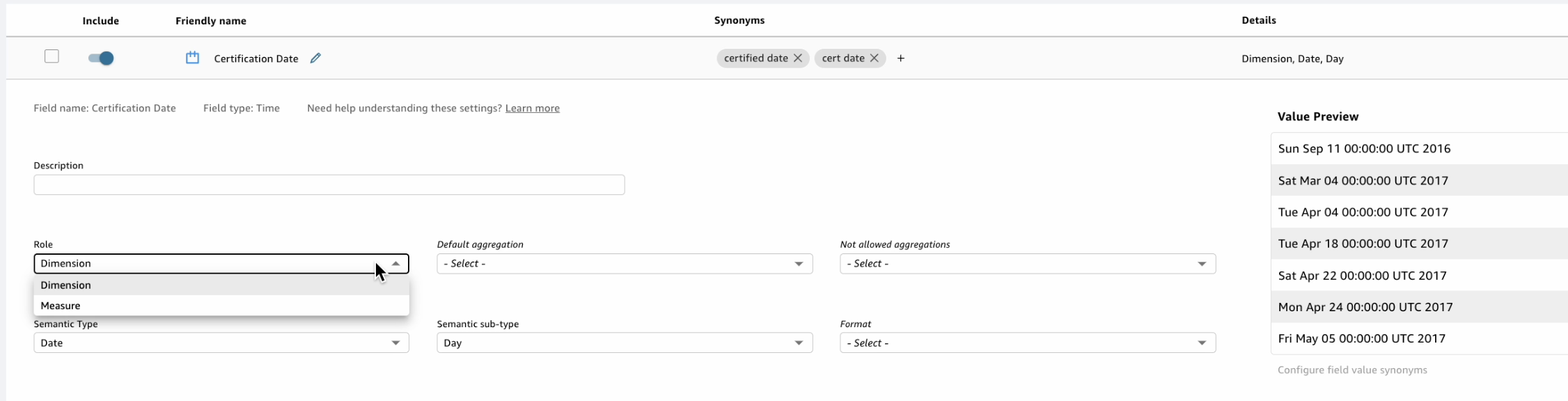The height and width of the screenshot is (401, 1568).
Task: Click the 'certified date' synonym chip
Action: point(755,58)
